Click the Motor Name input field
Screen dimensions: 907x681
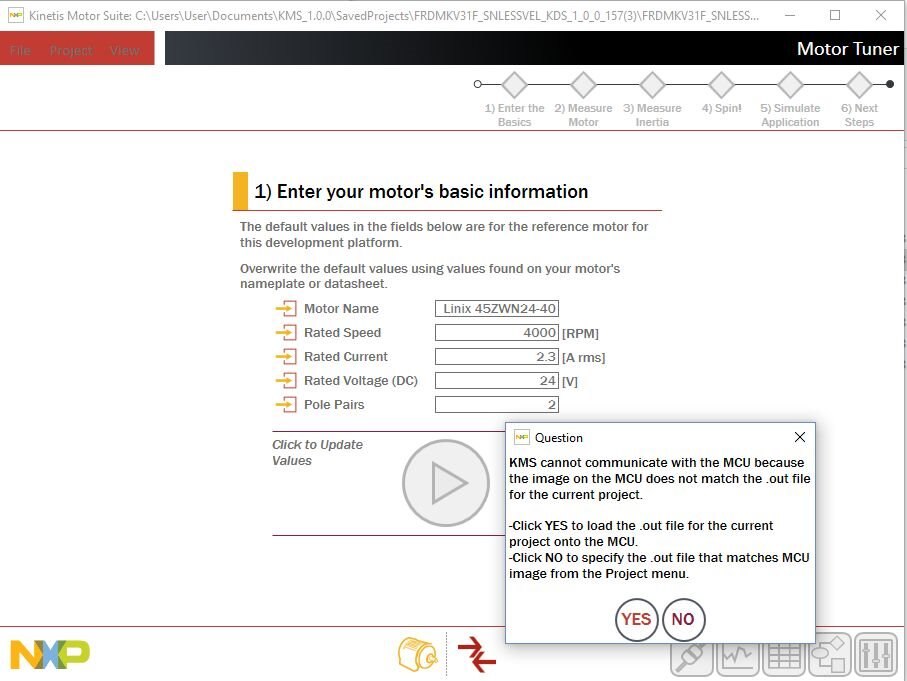(497, 308)
